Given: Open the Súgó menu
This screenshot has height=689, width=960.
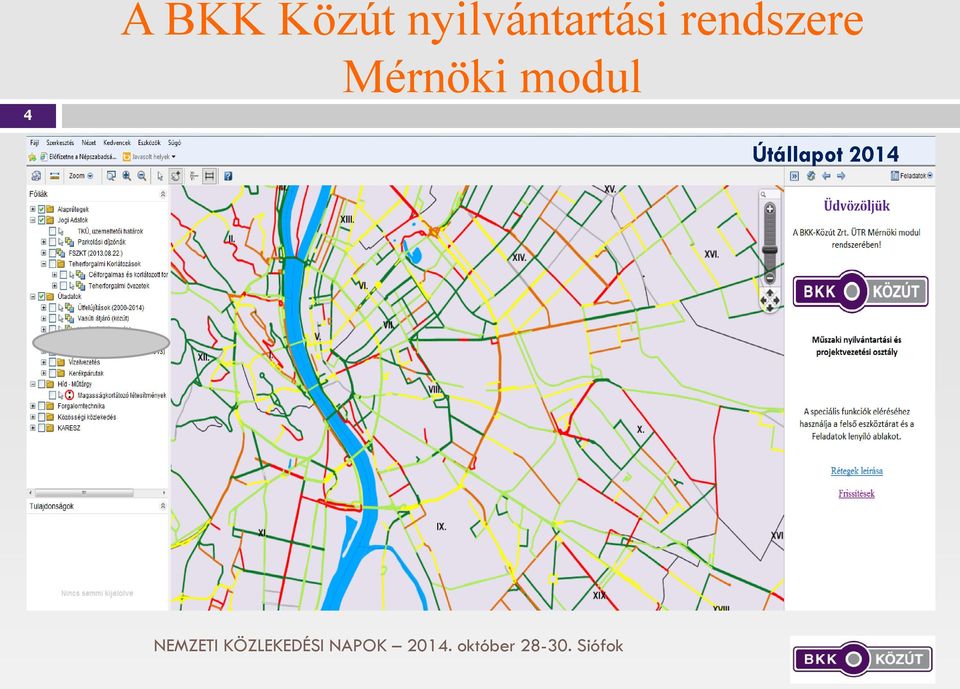Looking at the screenshot, I should point(174,143).
